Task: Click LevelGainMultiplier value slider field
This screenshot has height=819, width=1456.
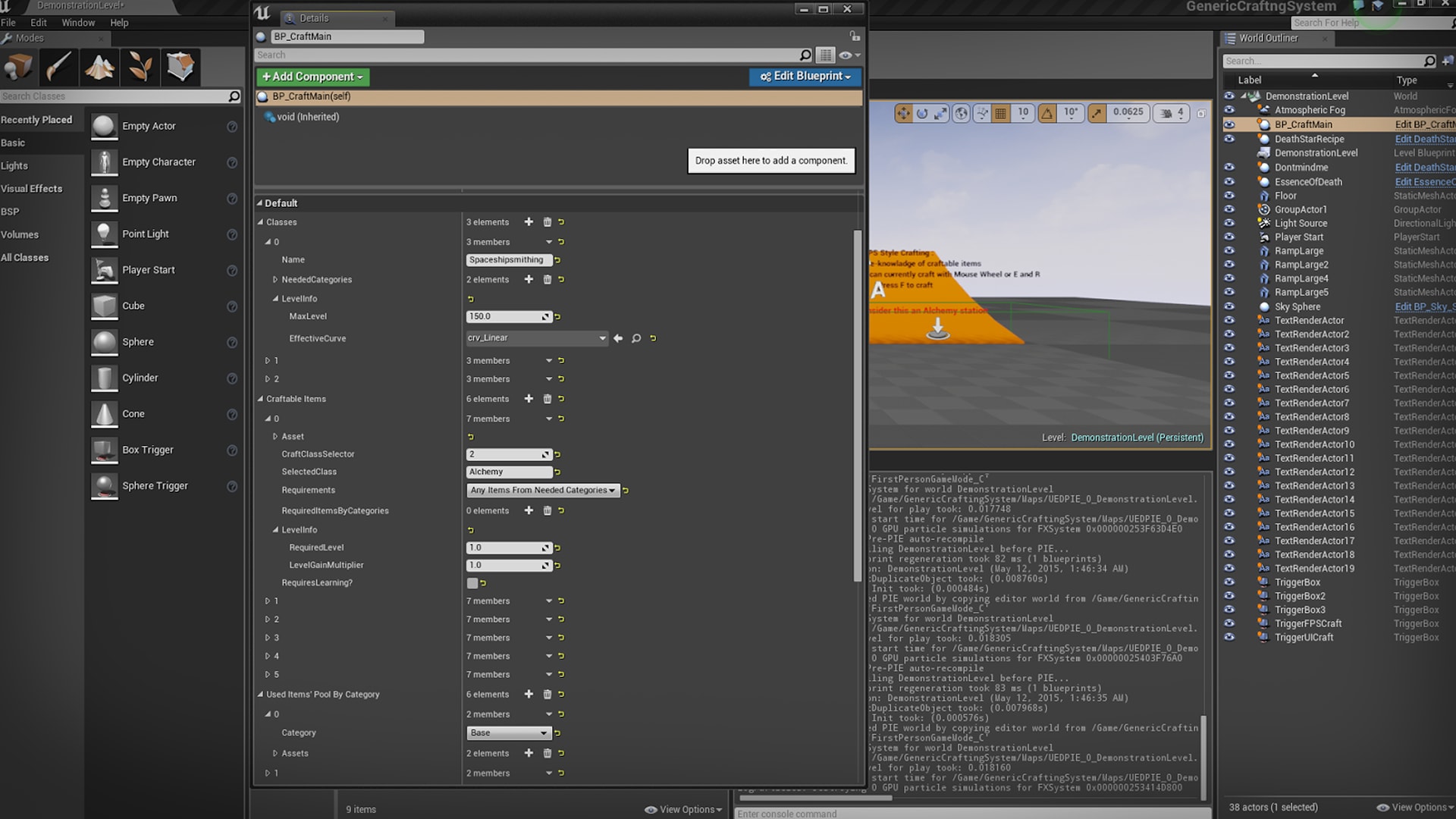Action: (508, 566)
